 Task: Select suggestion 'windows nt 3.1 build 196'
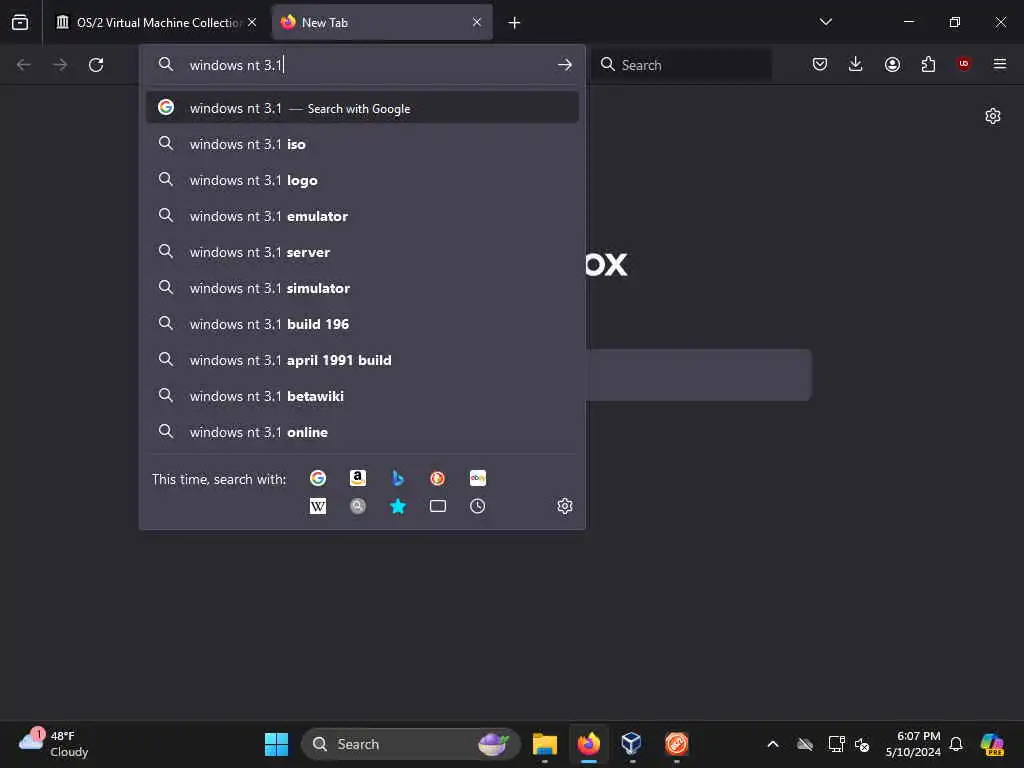(x=362, y=323)
